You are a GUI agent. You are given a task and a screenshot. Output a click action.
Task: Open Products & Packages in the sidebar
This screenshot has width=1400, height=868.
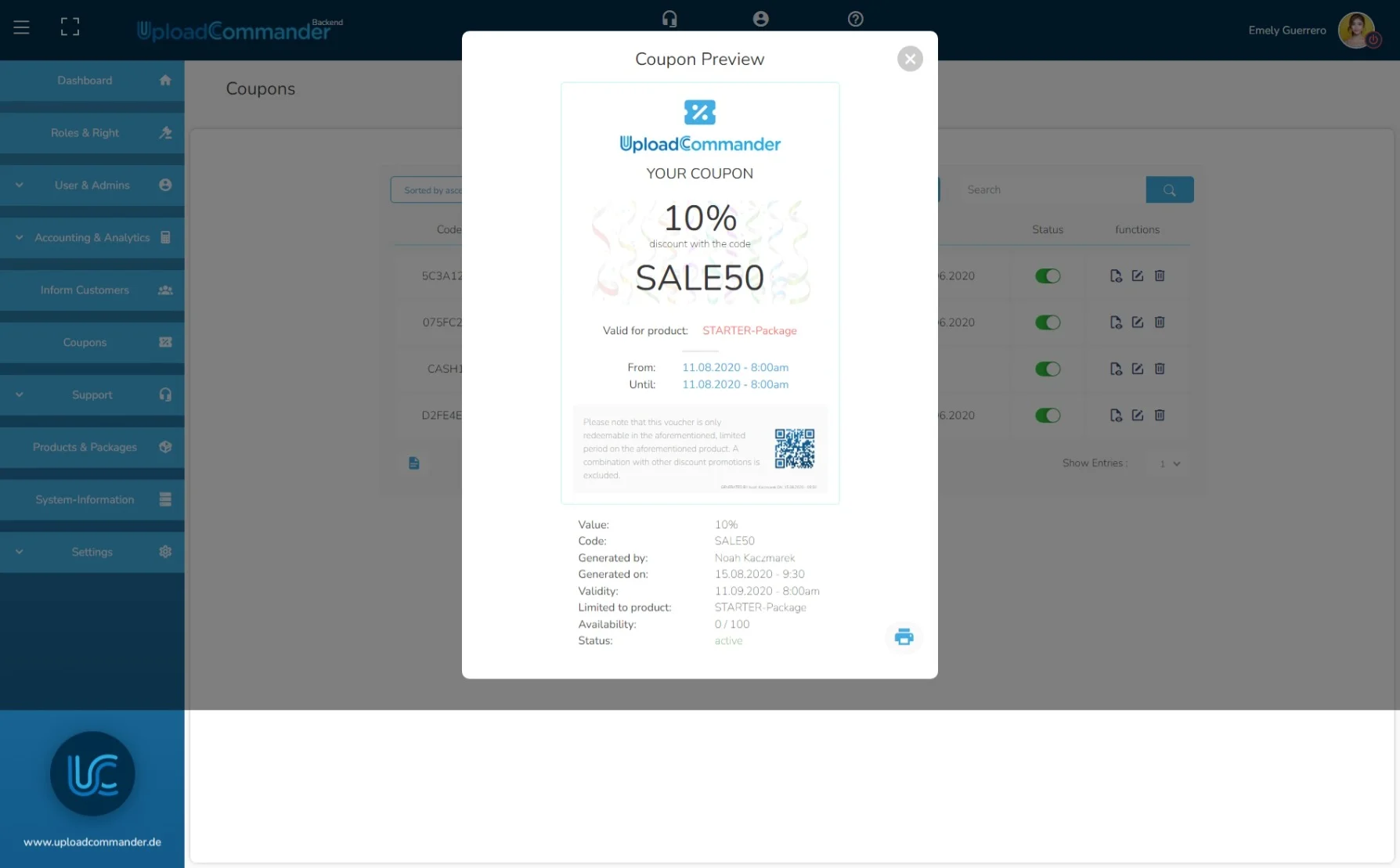92,448
